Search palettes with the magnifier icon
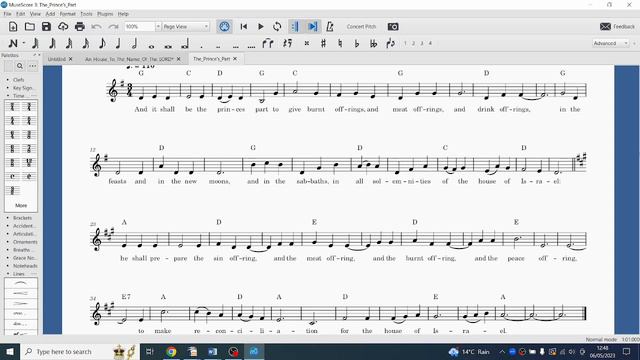The image size is (640, 360). click(x=20, y=66)
